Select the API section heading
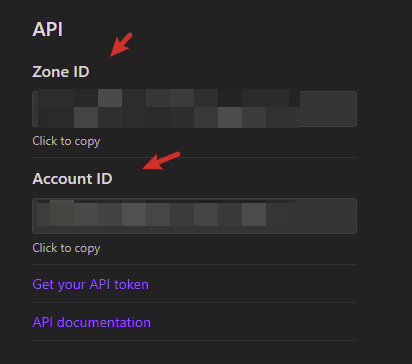This screenshot has width=412, height=364. click(x=47, y=29)
